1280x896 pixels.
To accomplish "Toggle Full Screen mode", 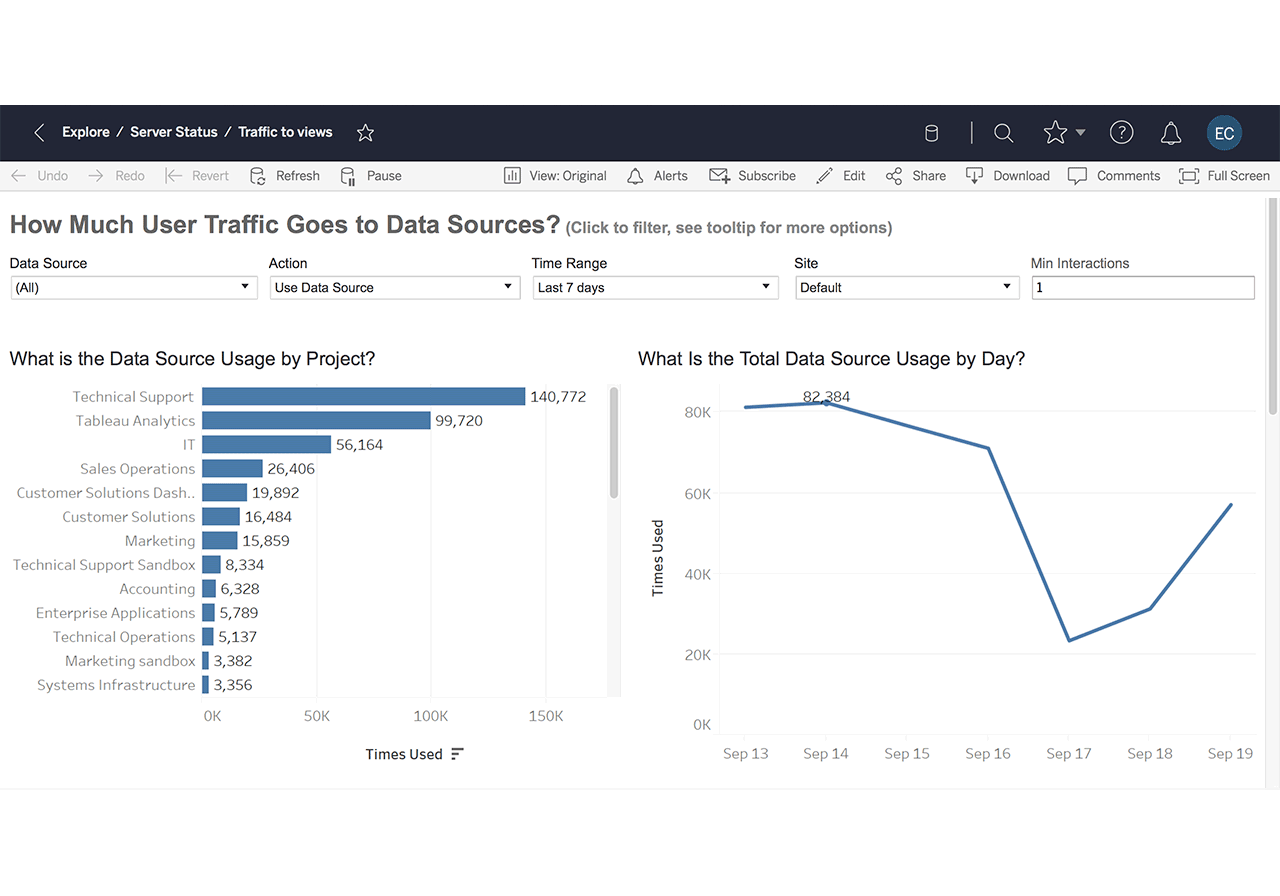I will click(x=1224, y=176).
